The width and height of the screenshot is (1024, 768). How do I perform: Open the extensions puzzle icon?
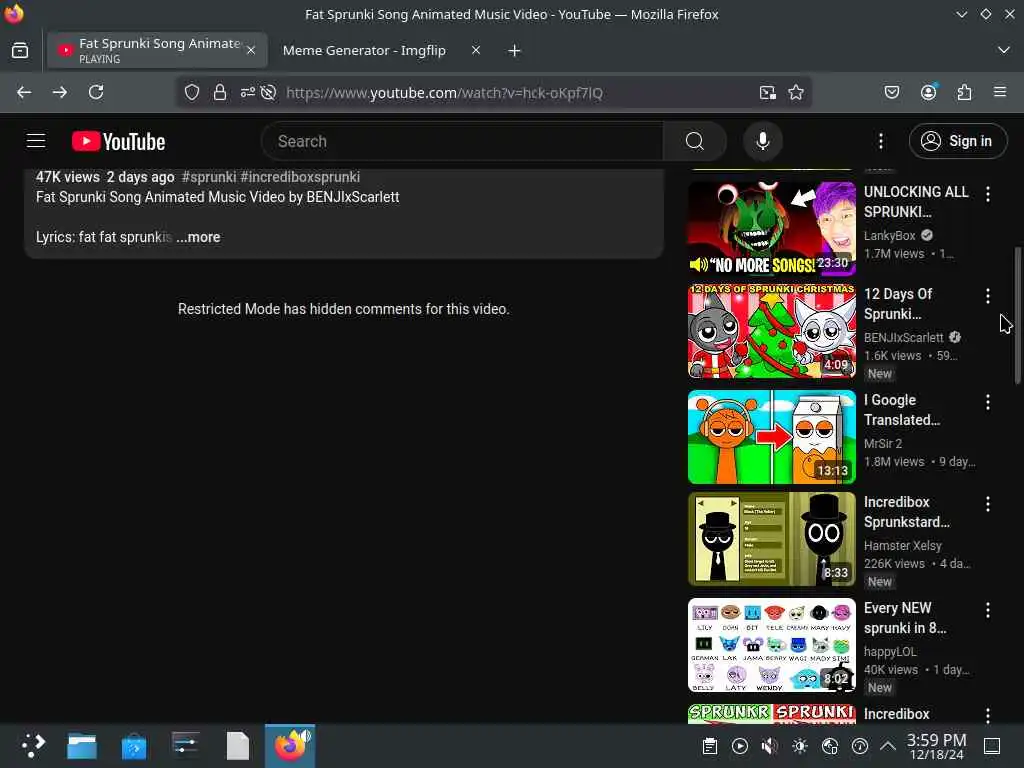coord(964,92)
